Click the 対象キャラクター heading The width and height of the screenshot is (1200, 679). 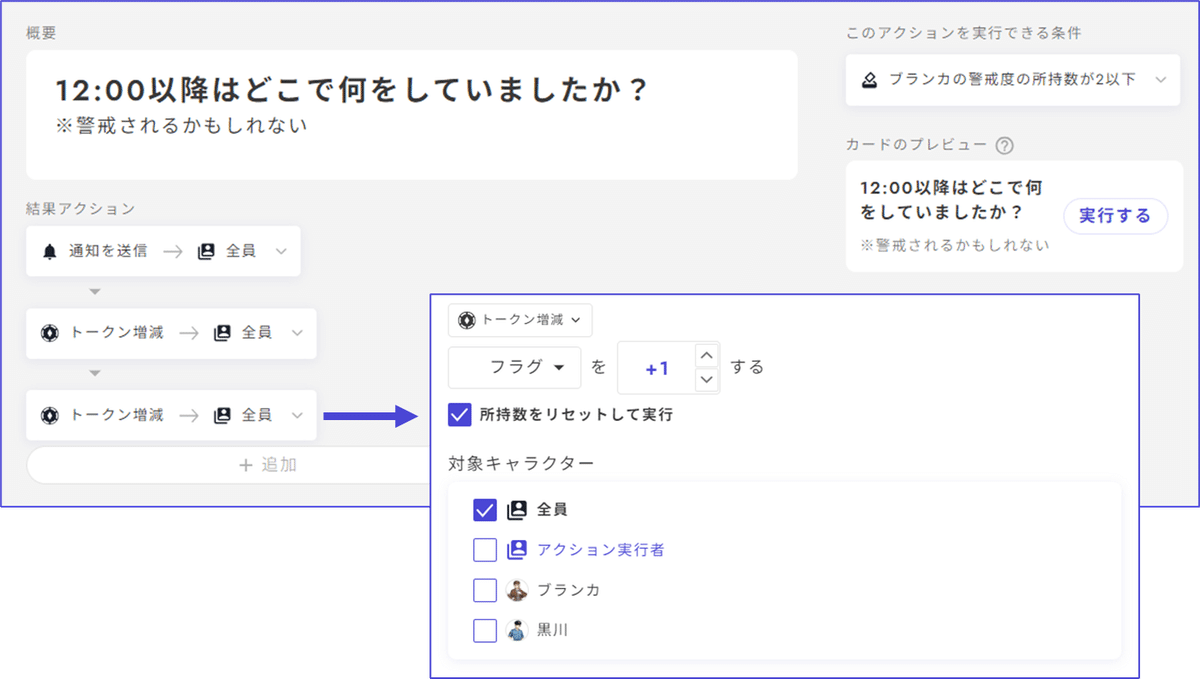tap(521, 464)
